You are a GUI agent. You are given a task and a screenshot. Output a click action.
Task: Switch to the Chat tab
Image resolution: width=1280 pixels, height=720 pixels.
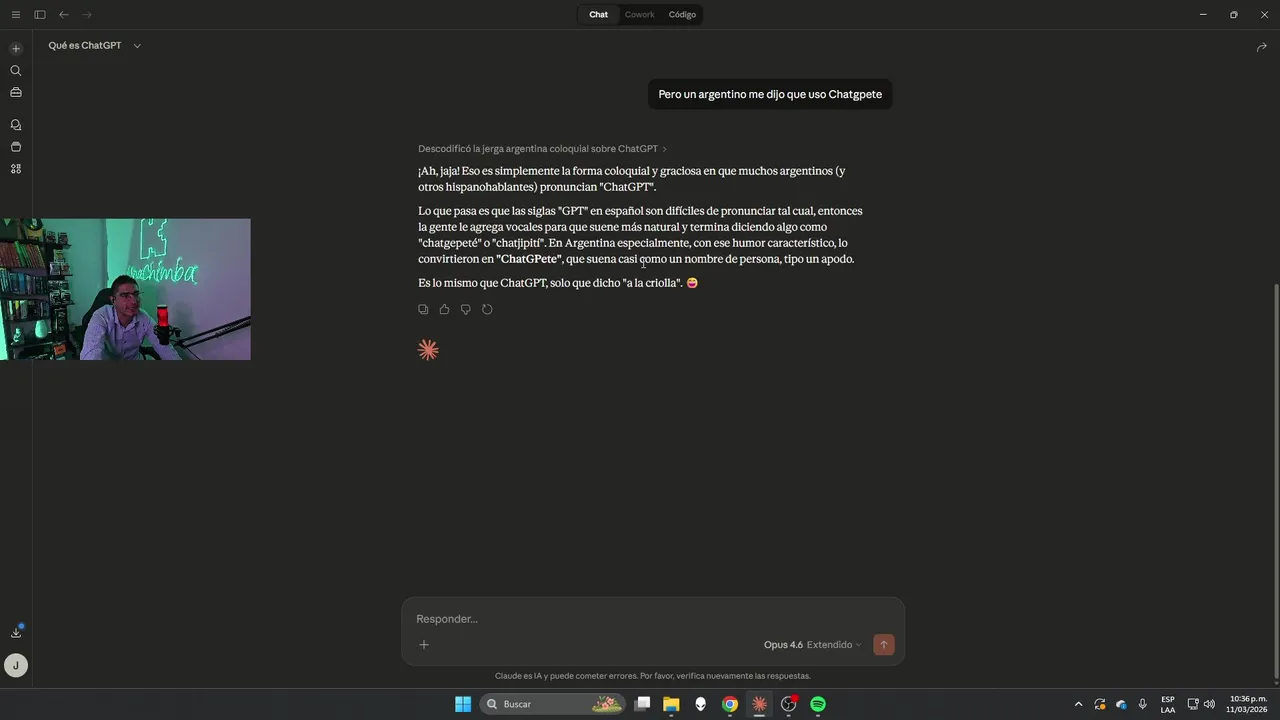coord(598,15)
